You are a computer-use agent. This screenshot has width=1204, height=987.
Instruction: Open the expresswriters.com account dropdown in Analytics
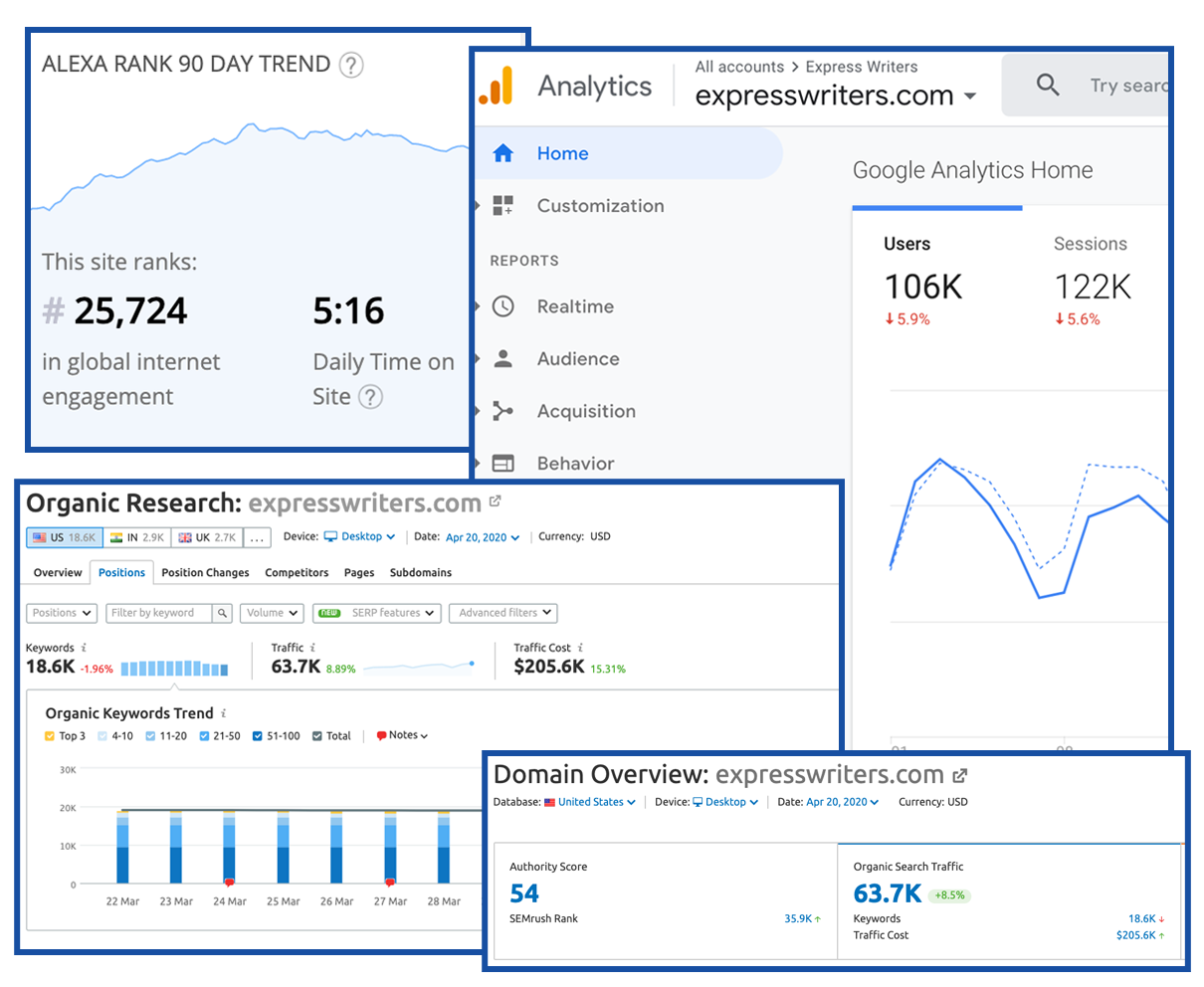[836, 96]
